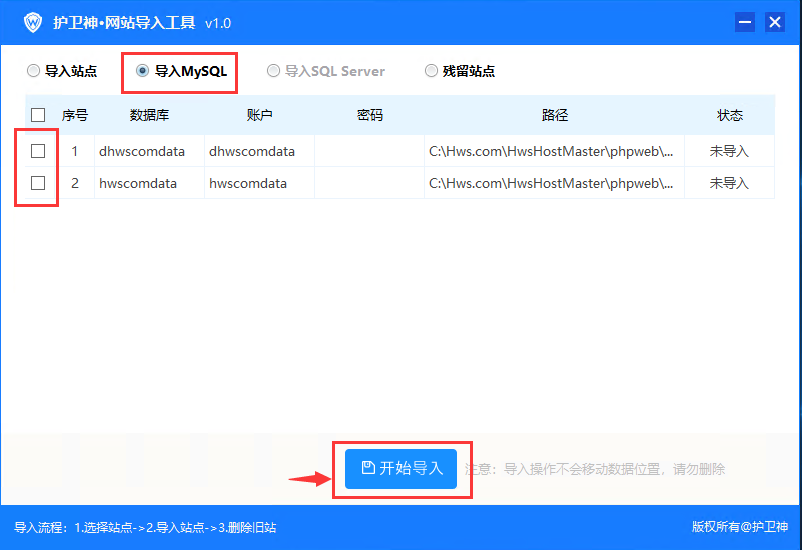The image size is (802, 550).
Task: Select the 导入MySQL radio option
Action: [142, 71]
